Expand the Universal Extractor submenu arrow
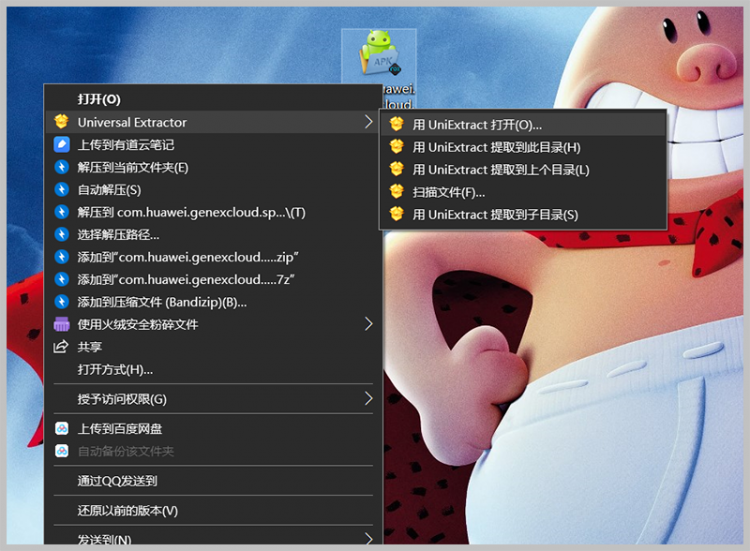750x551 pixels. [368, 122]
